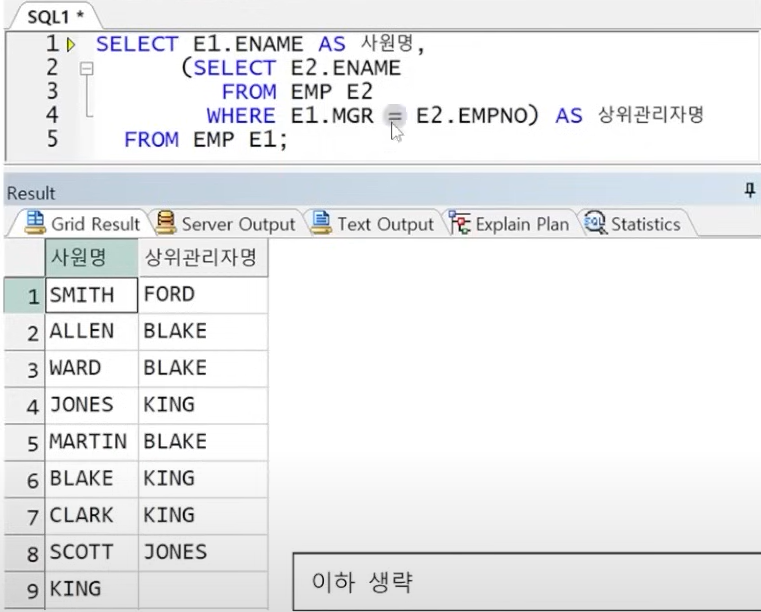
Task: Select row header number 5
Action: point(24,442)
